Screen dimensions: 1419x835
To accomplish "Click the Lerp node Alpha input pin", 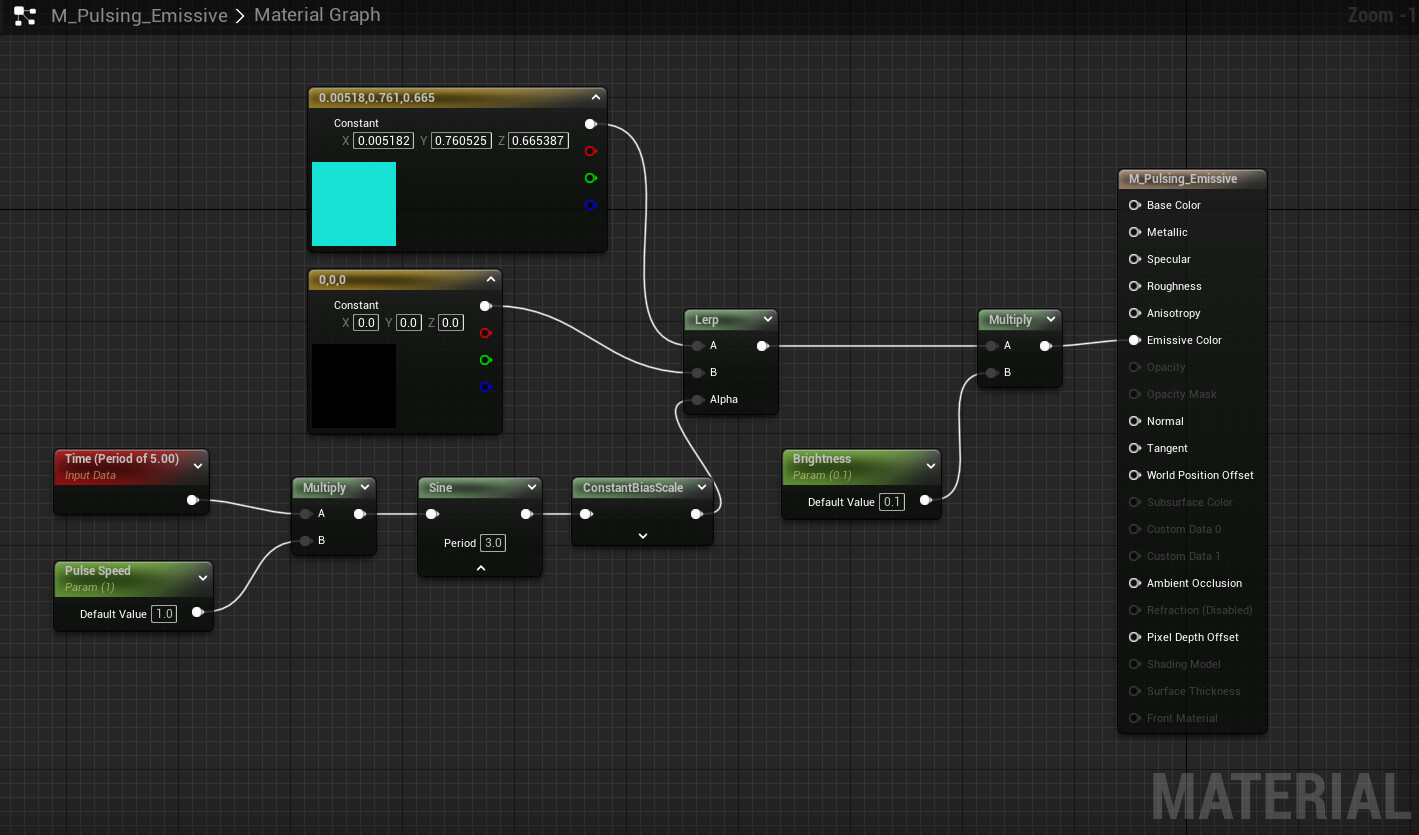I will click(x=697, y=399).
